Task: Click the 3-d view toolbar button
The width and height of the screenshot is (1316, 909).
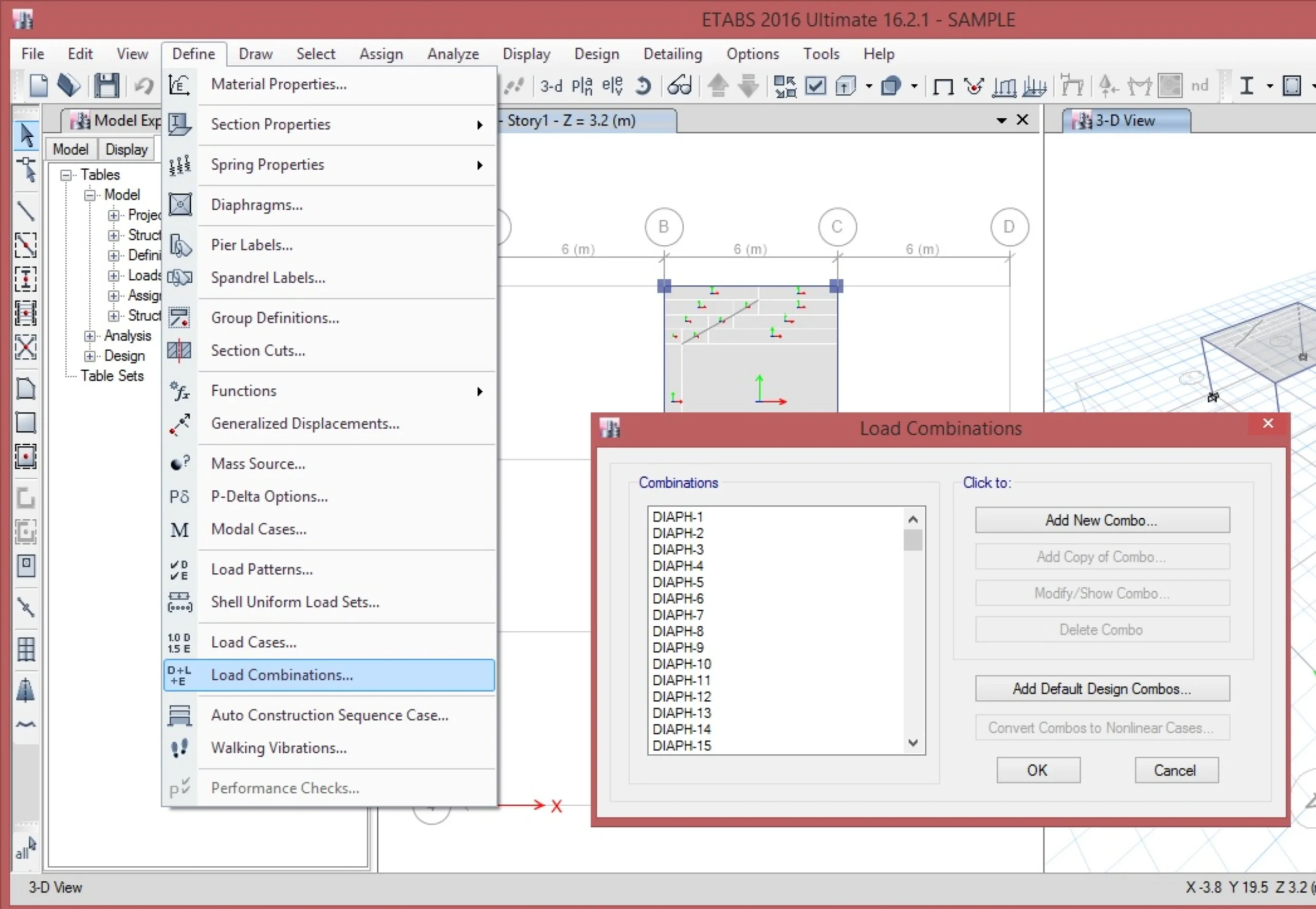Action: (x=551, y=86)
